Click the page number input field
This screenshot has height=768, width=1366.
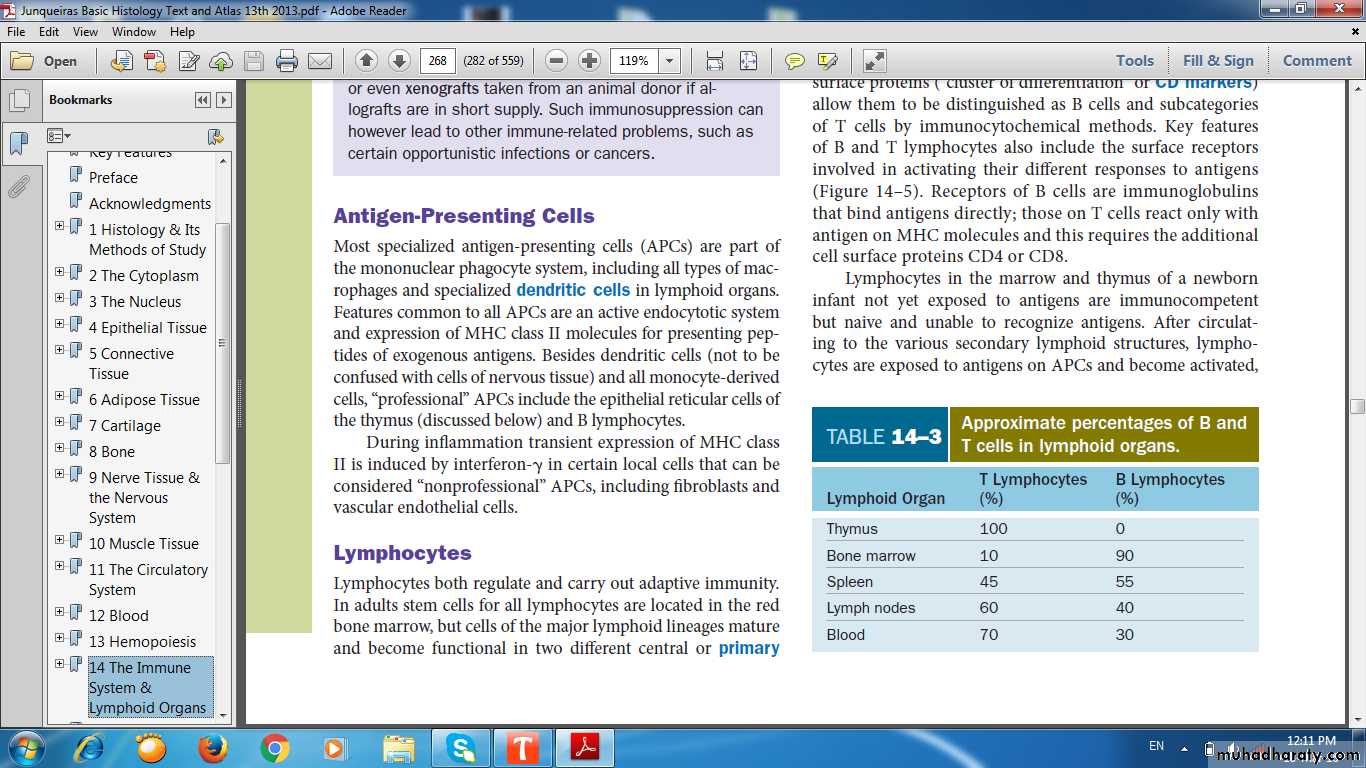pyautogui.click(x=437, y=61)
